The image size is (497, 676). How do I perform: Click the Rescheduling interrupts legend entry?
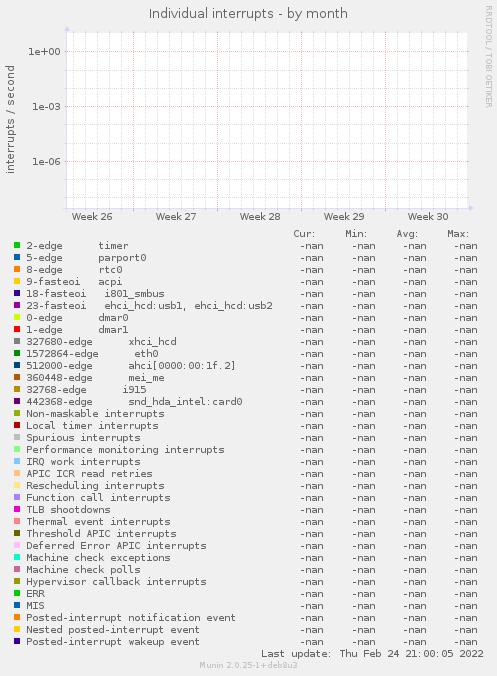(95, 485)
